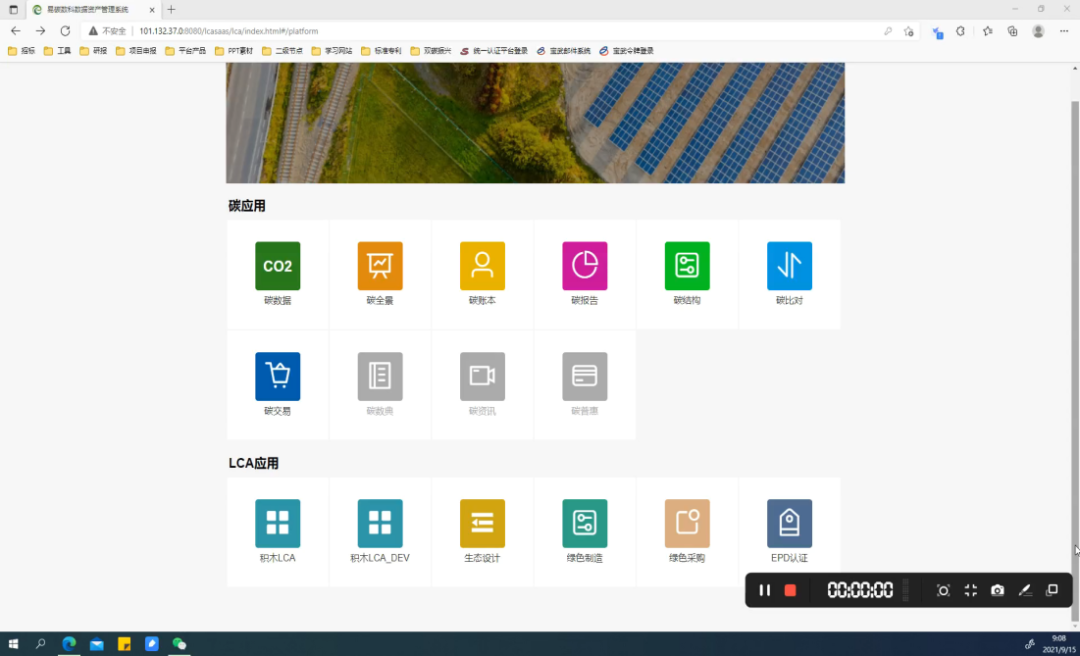Open the magenta 碳报告 pie chart icon
Viewport: 1080px width, 656px height.
tap(585, 266)
